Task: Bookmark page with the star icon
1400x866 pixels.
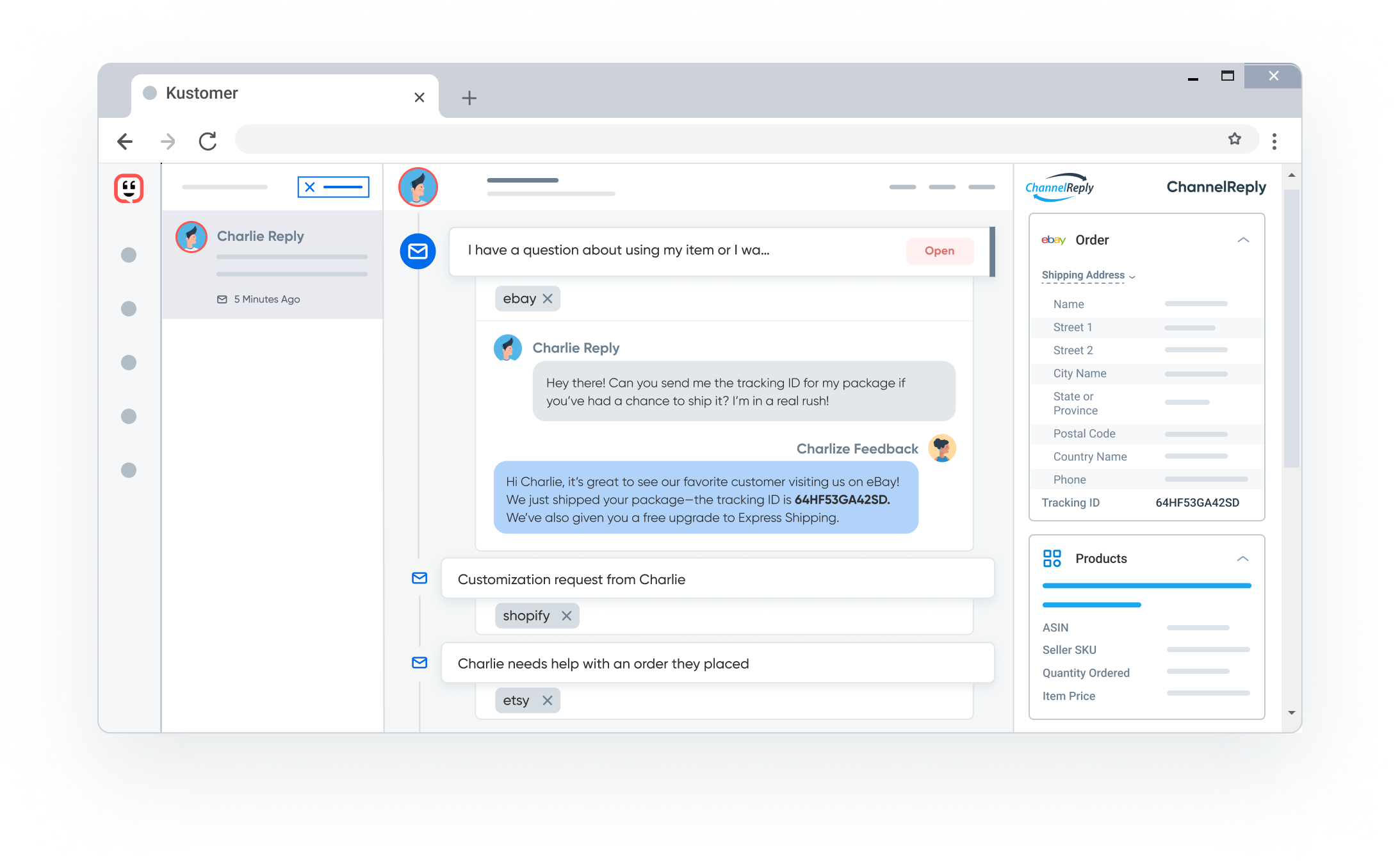Action: pos(1235,138)
